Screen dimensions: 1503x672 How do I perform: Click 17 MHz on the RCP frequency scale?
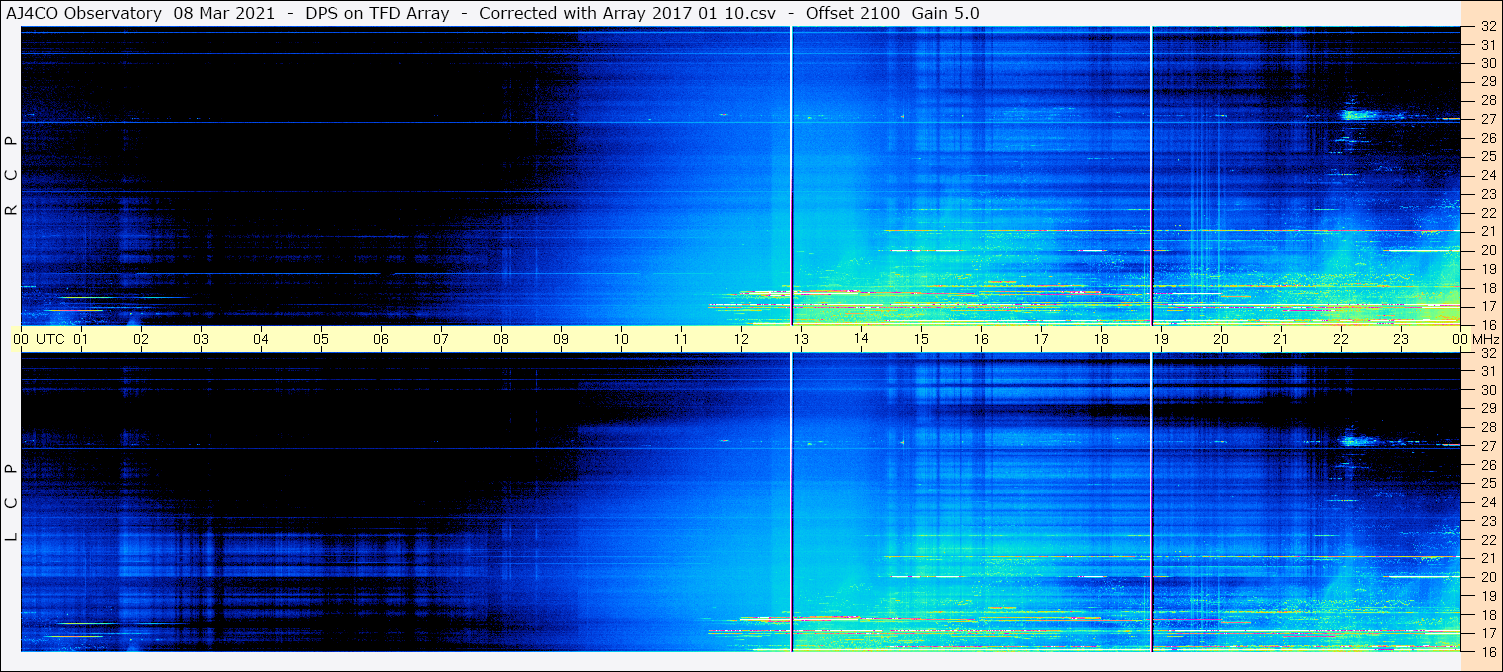point(1488,306)
